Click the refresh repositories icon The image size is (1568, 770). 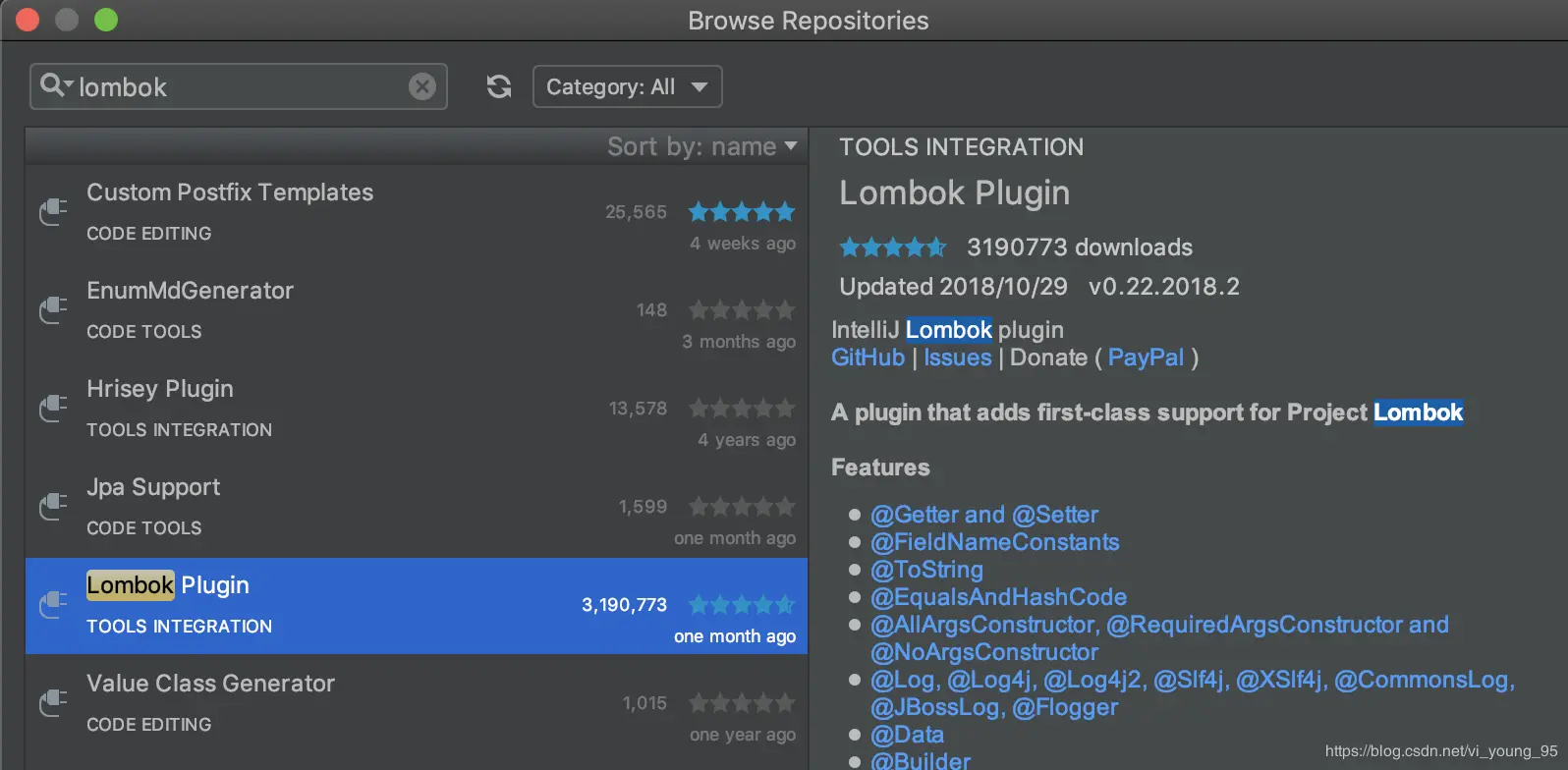coord(499,86)
